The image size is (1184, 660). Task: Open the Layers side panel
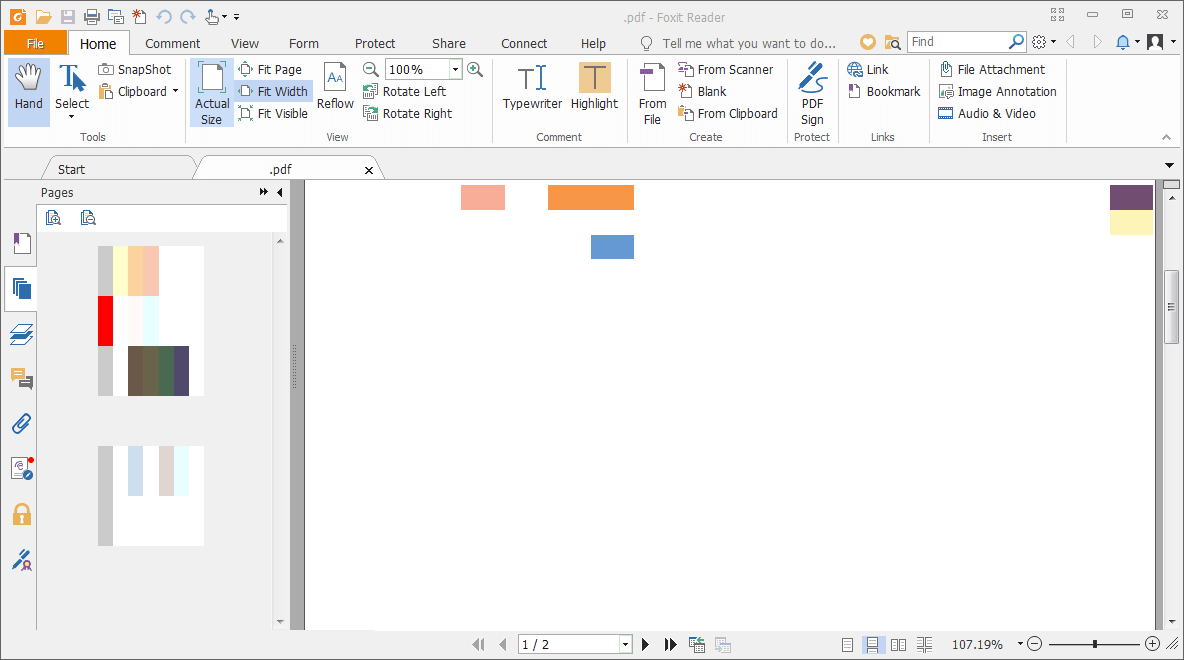tap(21, 334)
